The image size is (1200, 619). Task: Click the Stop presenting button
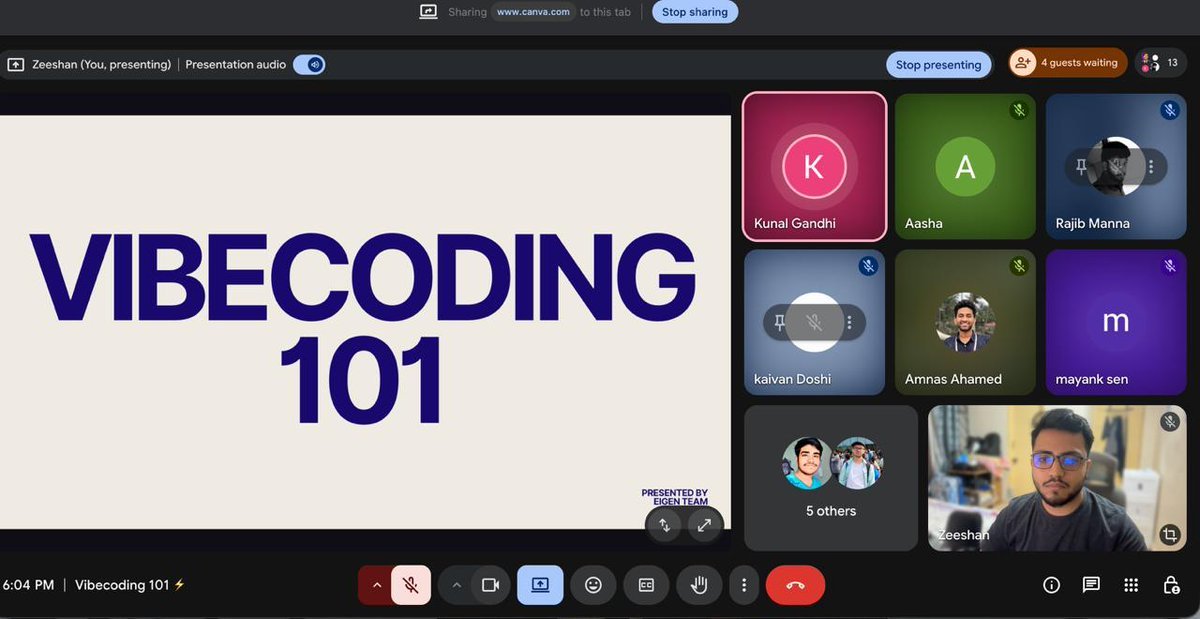[x=938, y=65]
